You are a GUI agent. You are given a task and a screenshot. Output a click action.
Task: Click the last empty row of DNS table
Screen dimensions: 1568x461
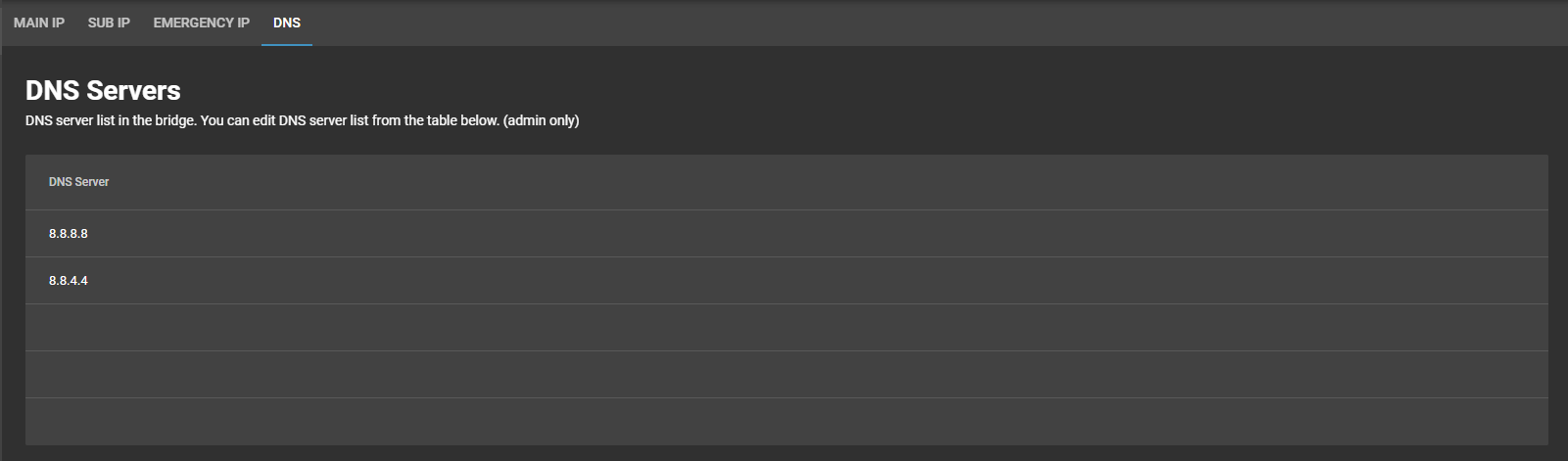[786, 422]
